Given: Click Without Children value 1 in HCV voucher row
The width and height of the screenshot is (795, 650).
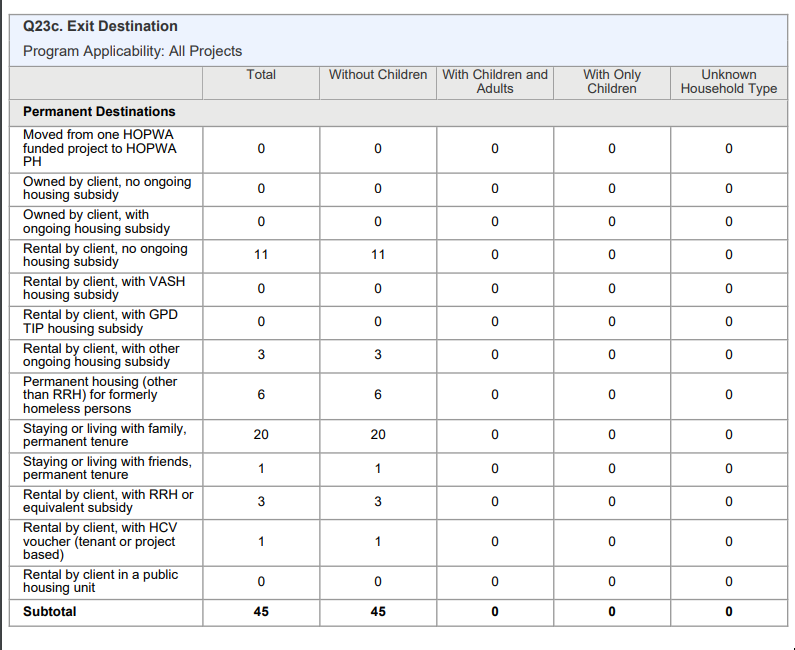Looking at the screenshot, I should pyautogui.click(x=378, y=541).
